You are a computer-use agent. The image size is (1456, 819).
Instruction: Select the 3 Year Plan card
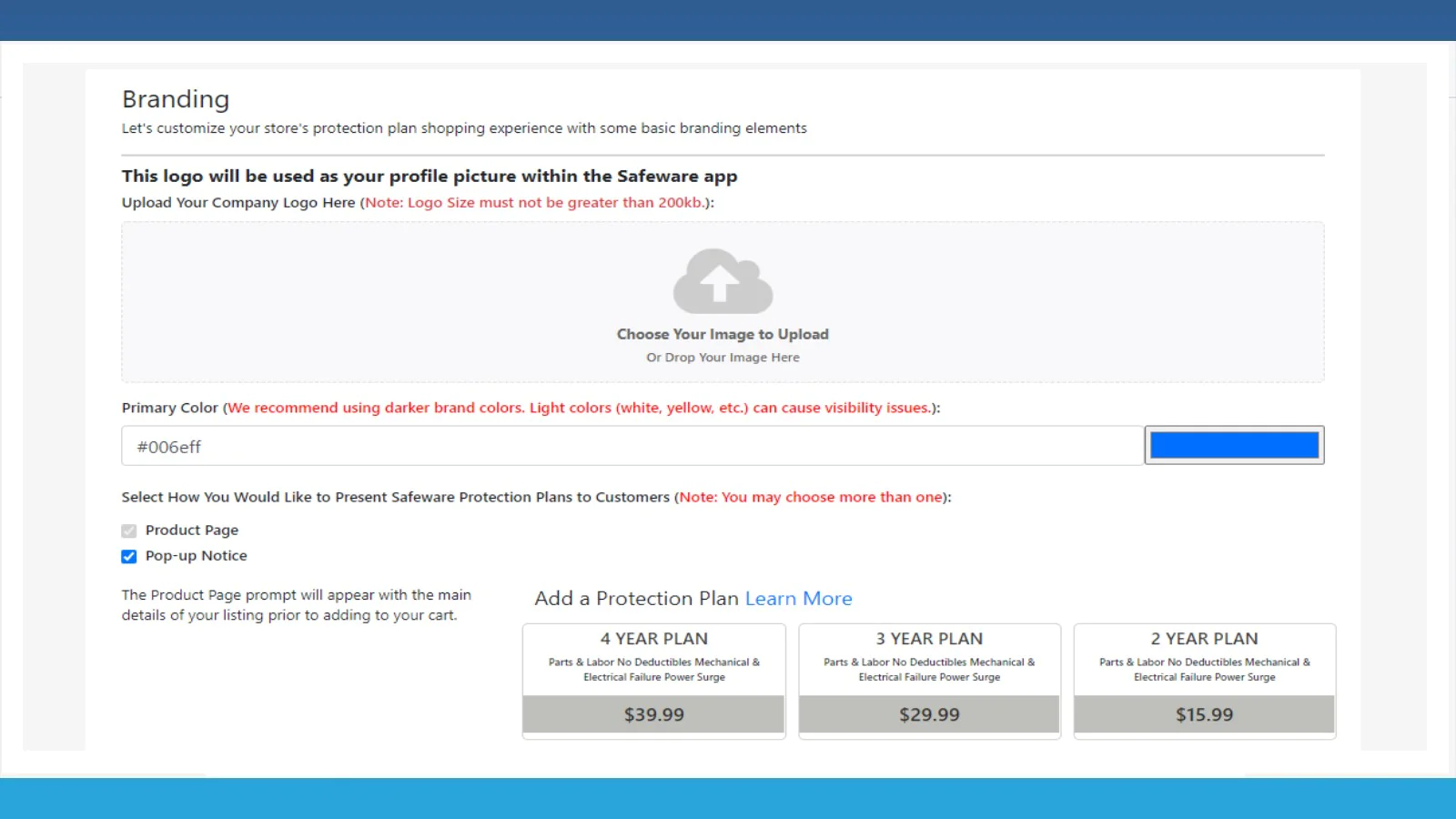pyautogui.click(x=928, y=681)
